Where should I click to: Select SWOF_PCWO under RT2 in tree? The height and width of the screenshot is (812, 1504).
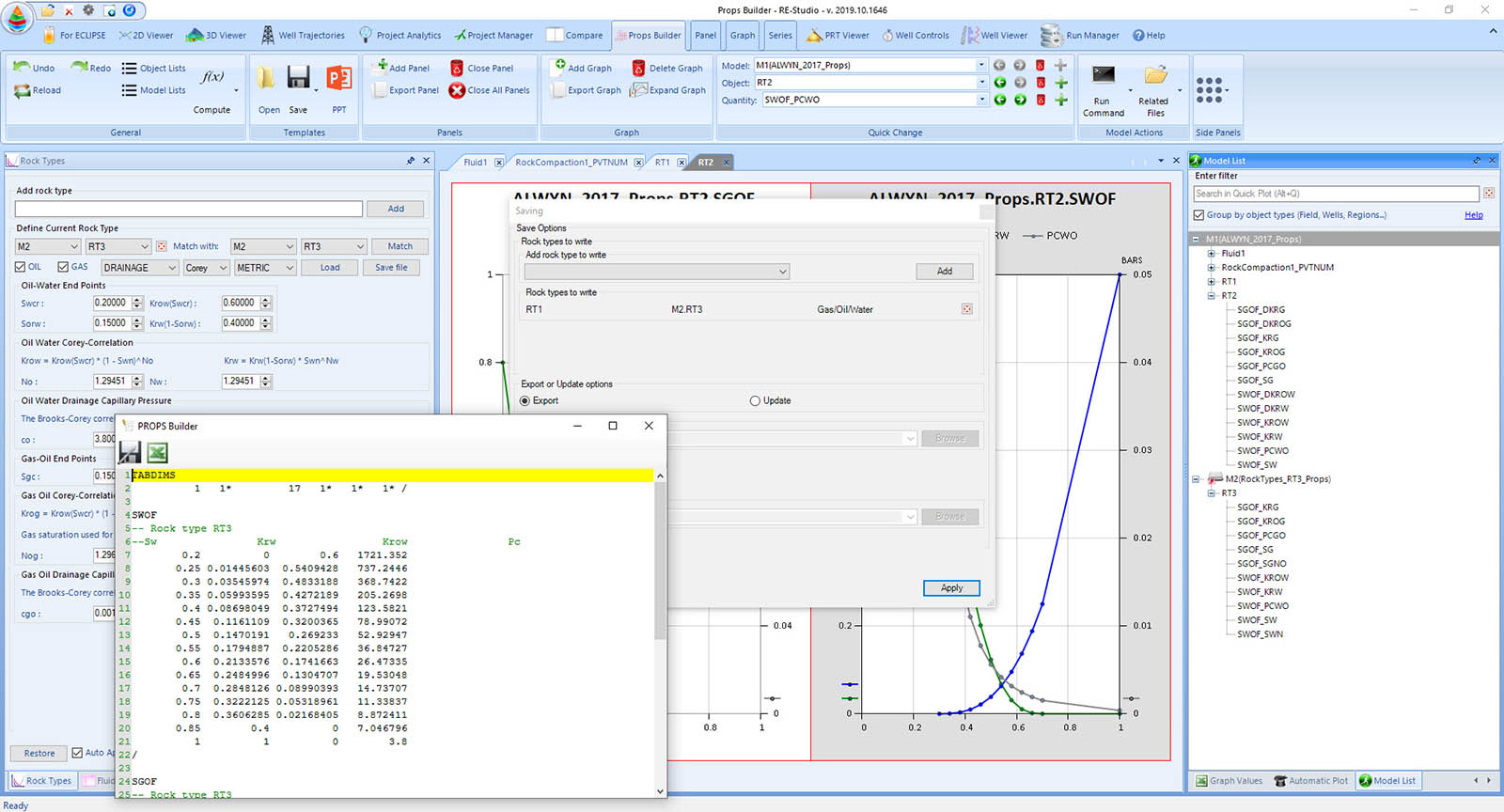coord(1262,451)
